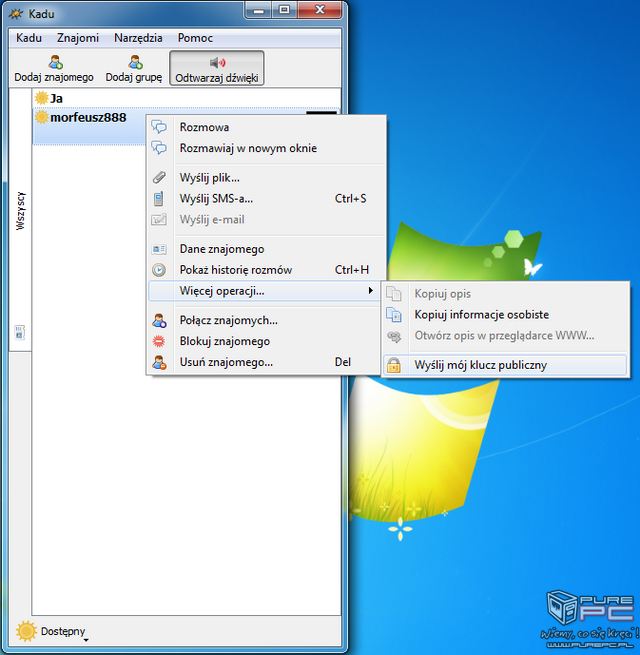640x655 pixels.
Task: Click the Rozmowa chat bubble icon
Action: 159,127
